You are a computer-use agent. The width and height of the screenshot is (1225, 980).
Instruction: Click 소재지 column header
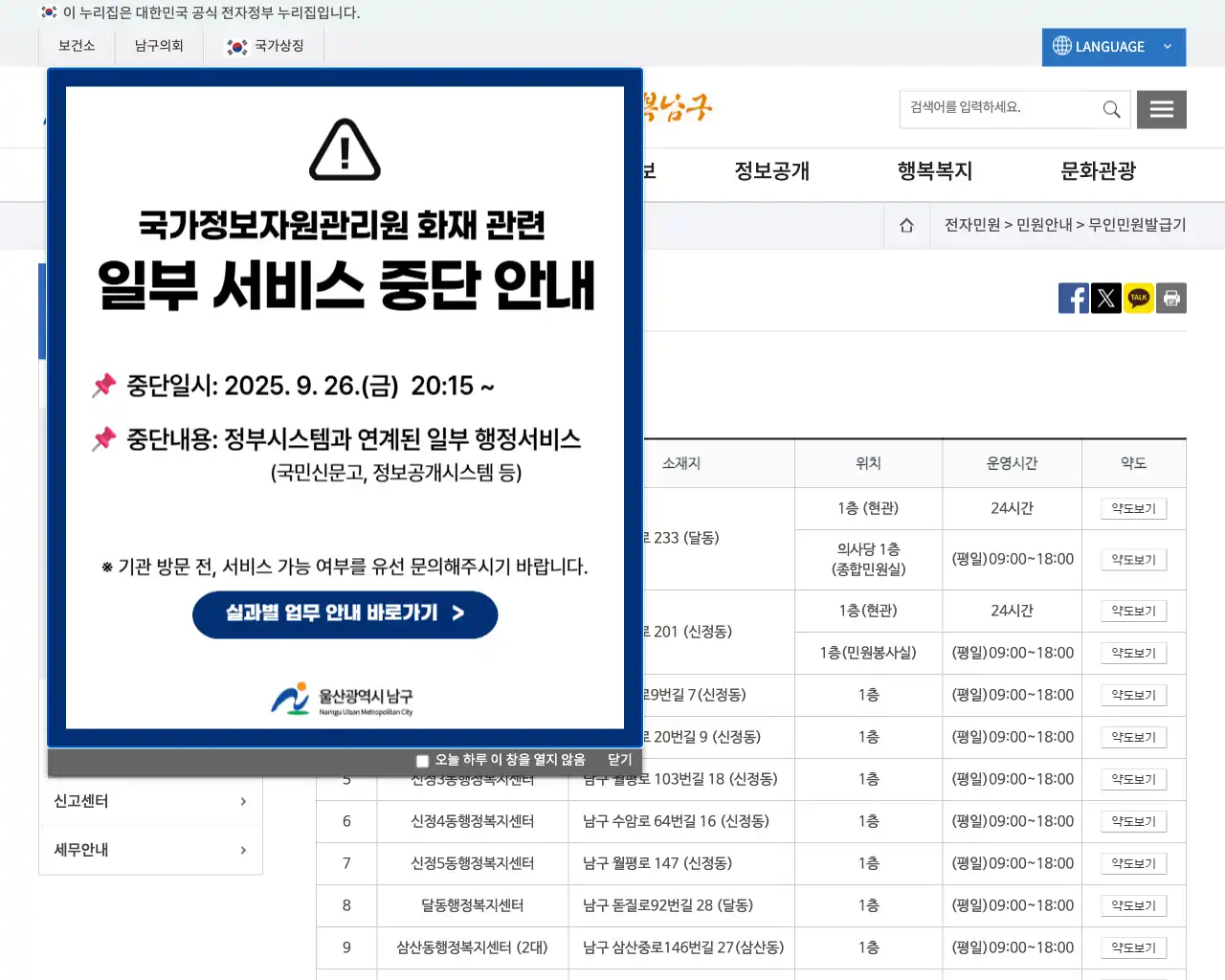681,463
